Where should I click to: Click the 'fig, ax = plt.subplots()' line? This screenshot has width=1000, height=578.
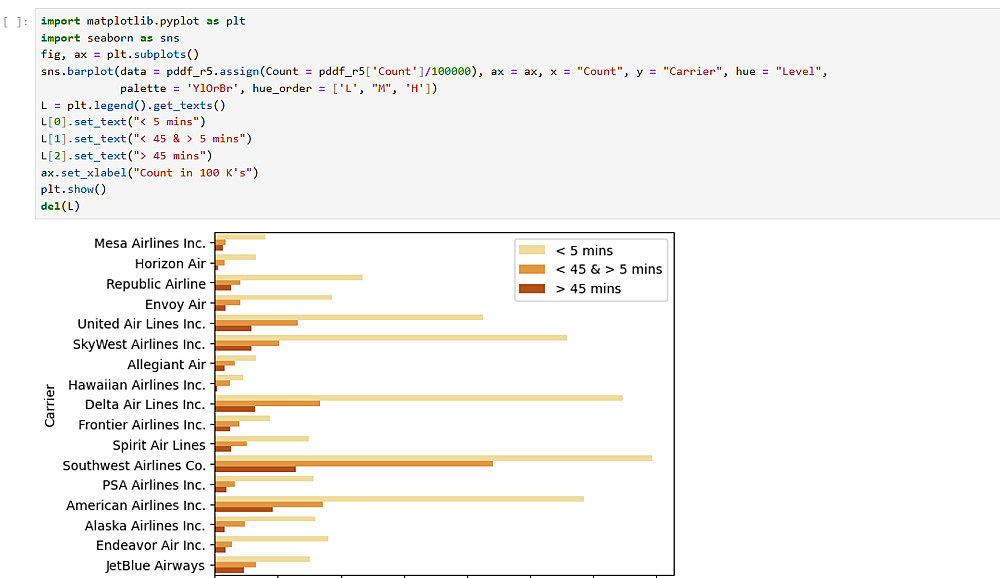coord(120,54)
